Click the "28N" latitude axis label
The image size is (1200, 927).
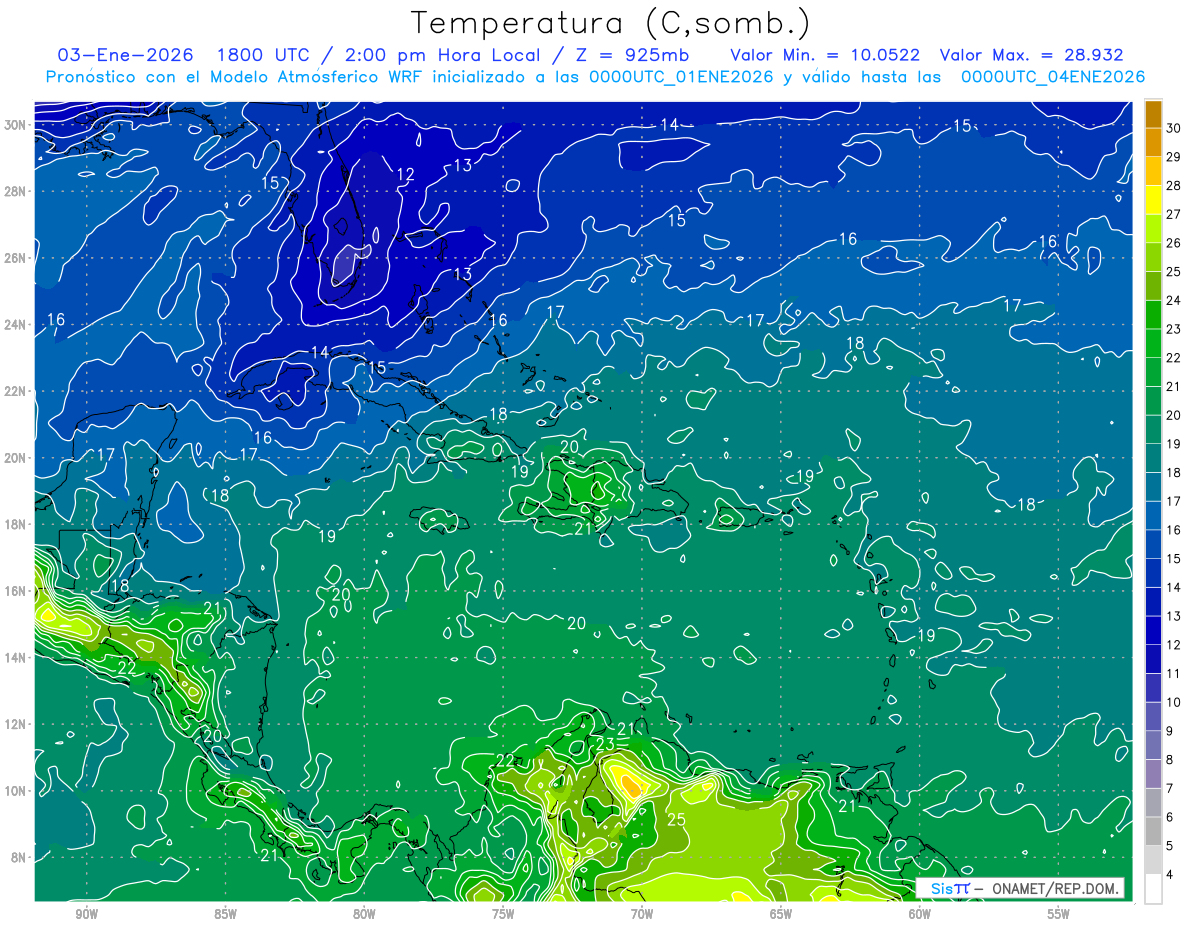pos(15,191)
